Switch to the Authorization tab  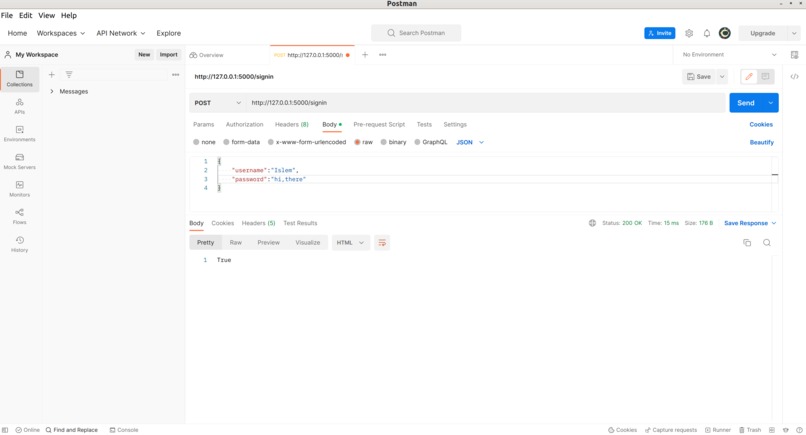tap(244, 124)
